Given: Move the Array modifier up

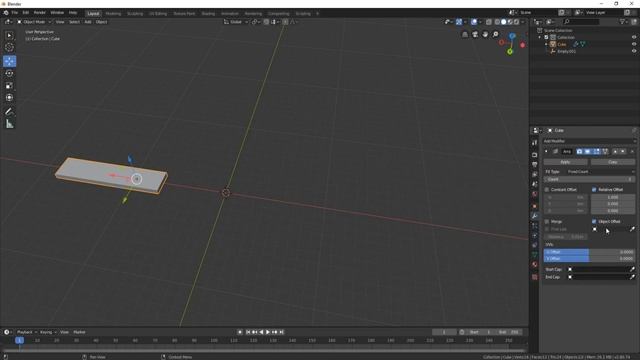Looking at the screenshot, I should coord(616,151).
